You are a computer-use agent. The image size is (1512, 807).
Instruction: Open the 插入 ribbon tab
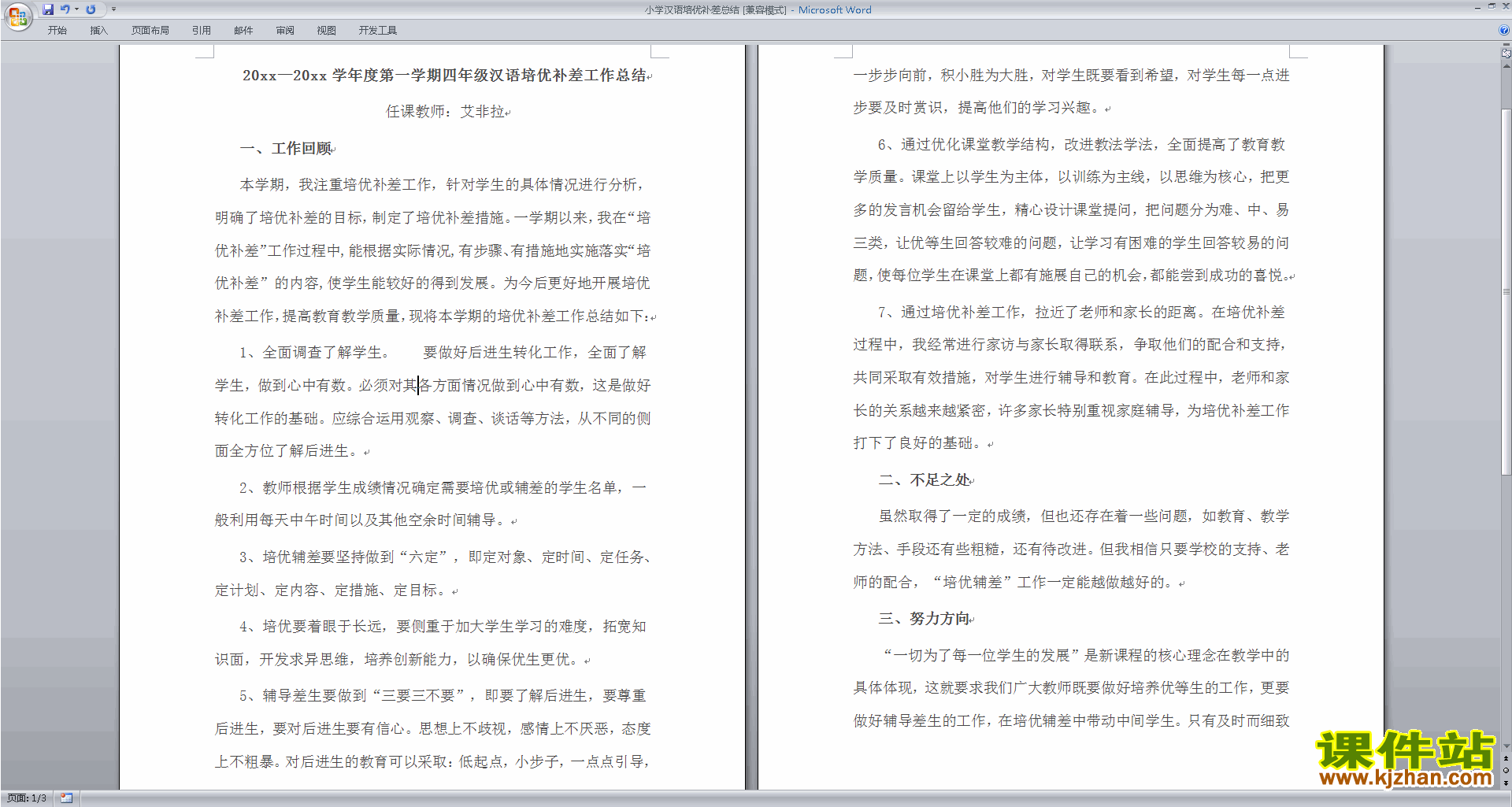[98, 30]
